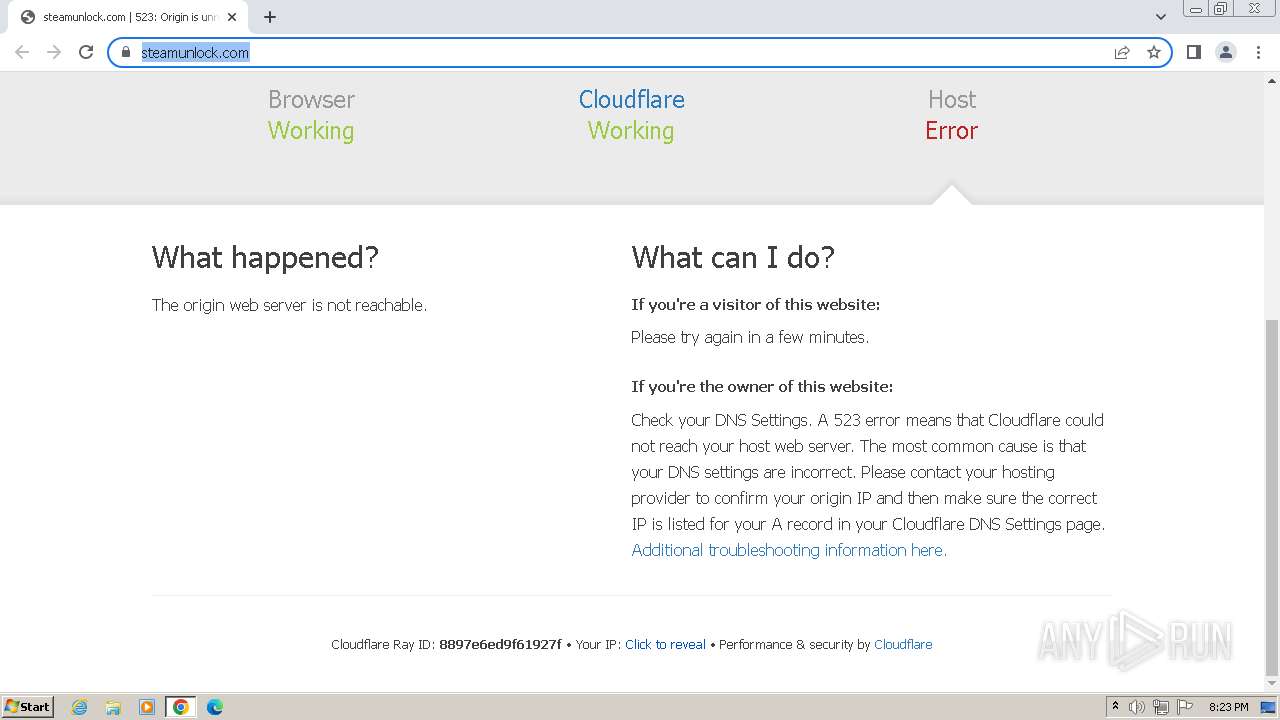View site information via the lock icon

(x=126, y=52)
